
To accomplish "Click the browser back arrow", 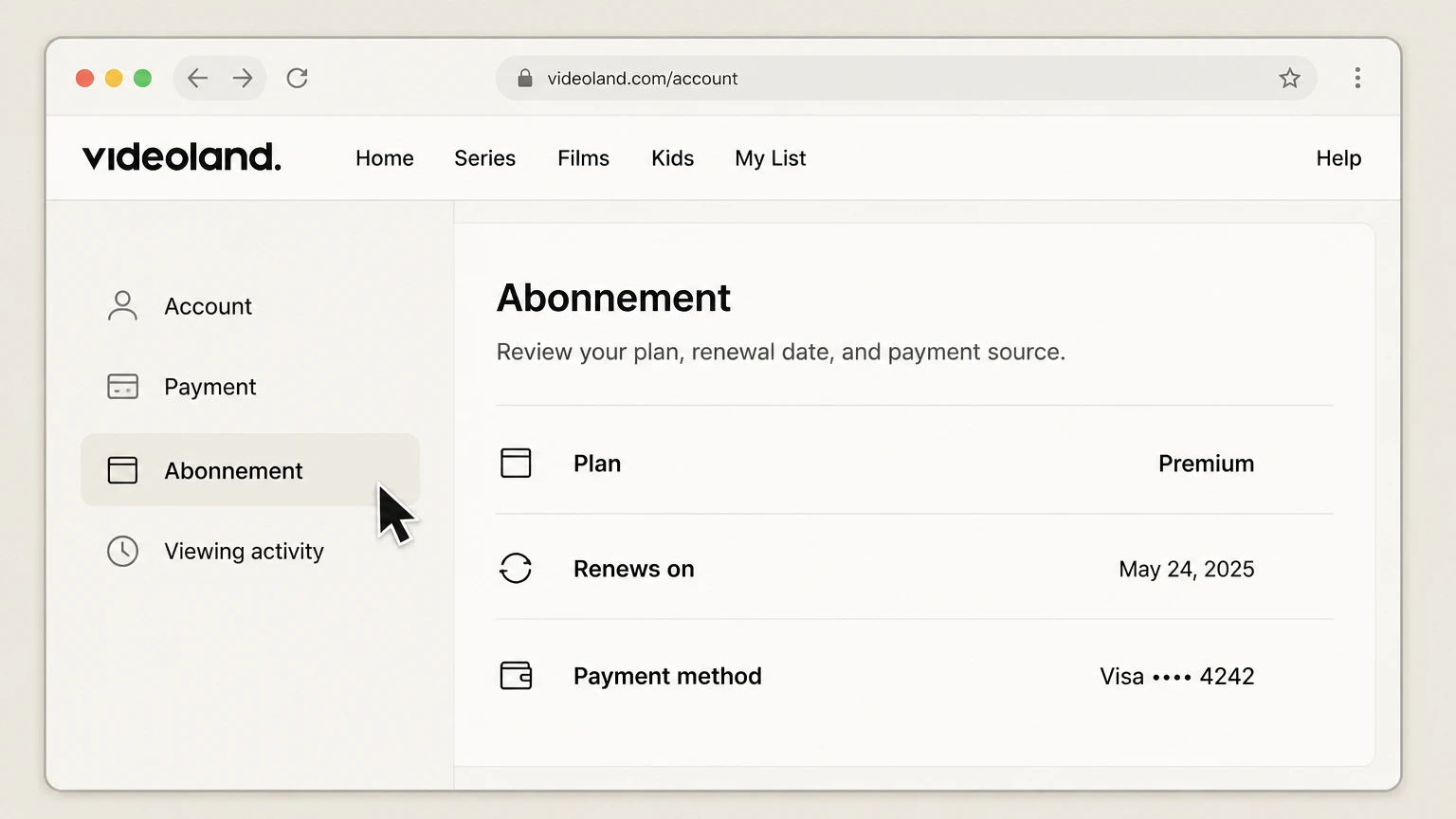I will 197,78.
